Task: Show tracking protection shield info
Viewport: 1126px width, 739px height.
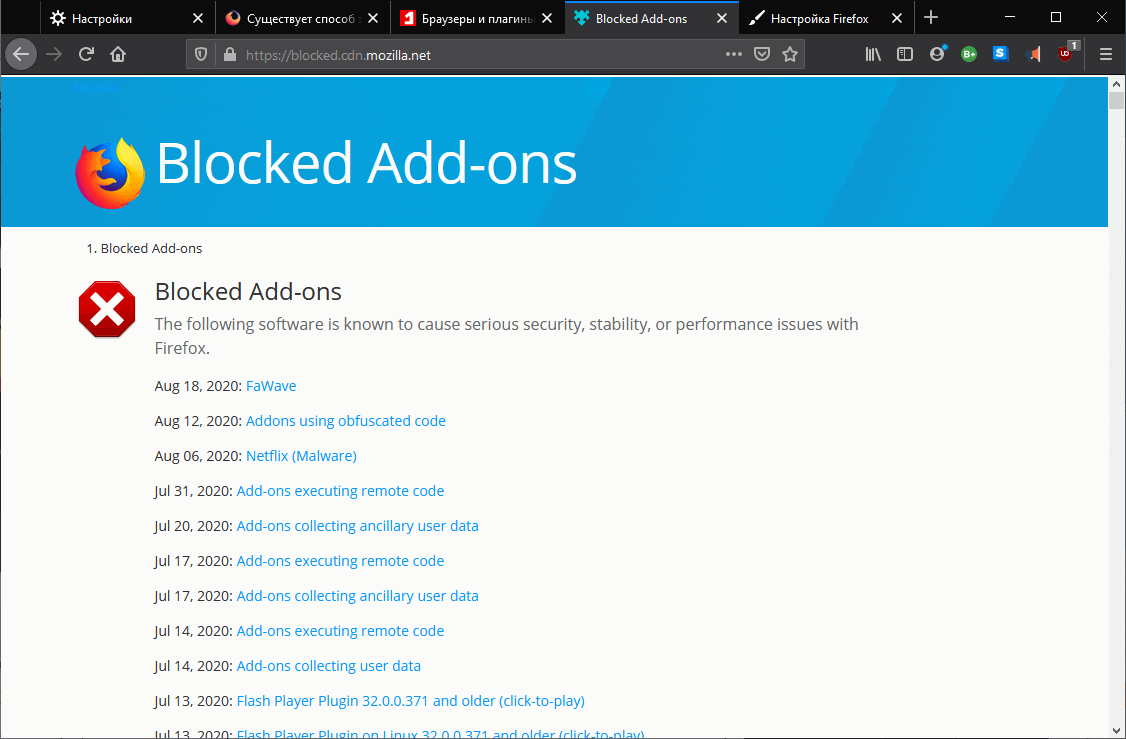Action: [201, 55]
